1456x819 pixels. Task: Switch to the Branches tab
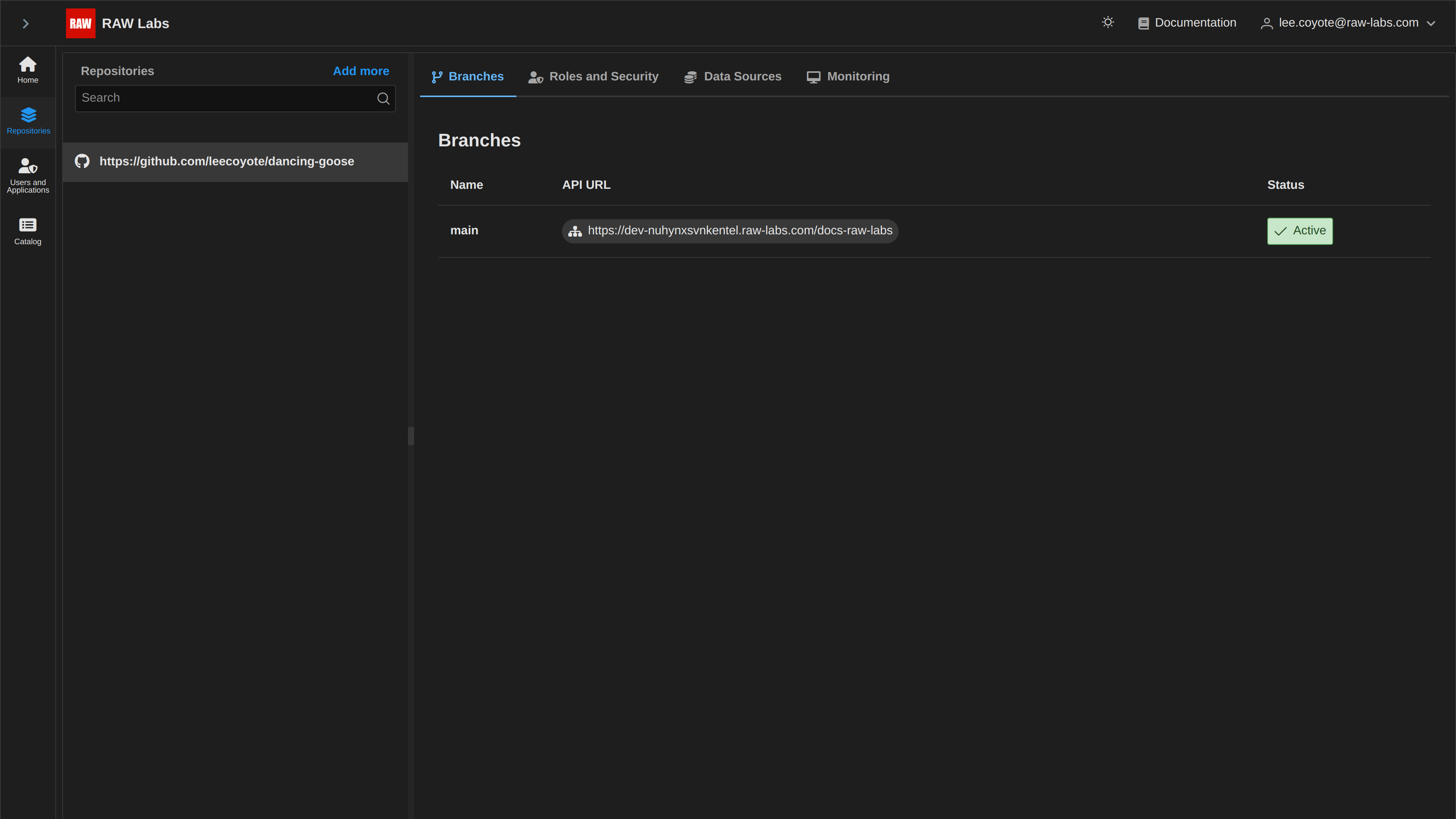pos(468,76)
